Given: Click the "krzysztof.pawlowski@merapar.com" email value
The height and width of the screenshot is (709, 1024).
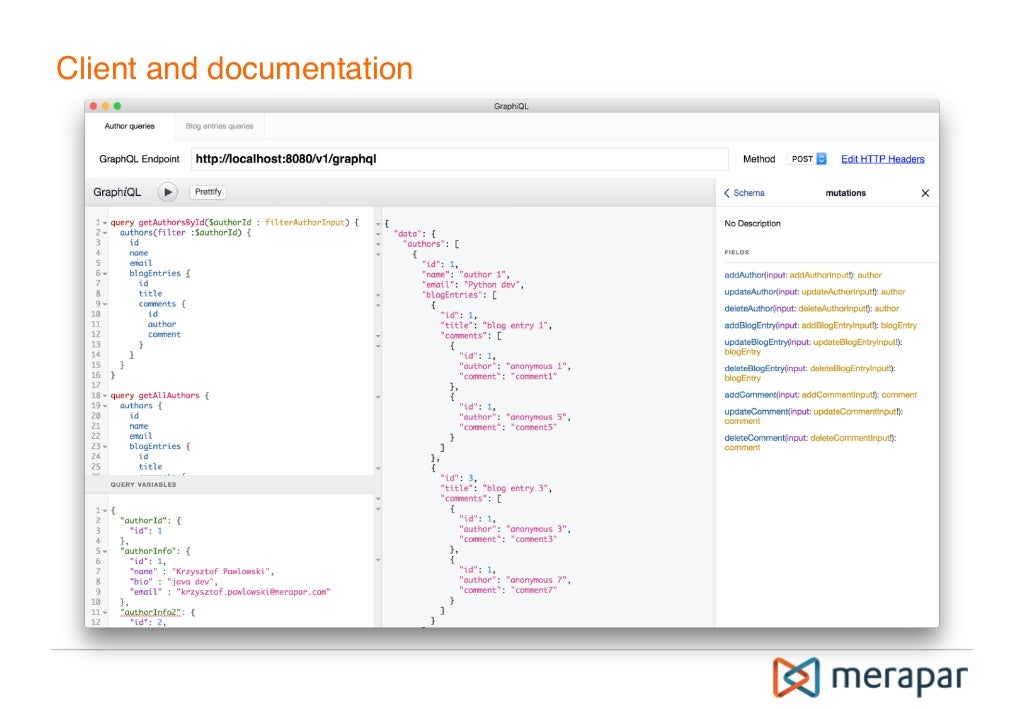Looking at the screenshot, I should click(255, 592).
